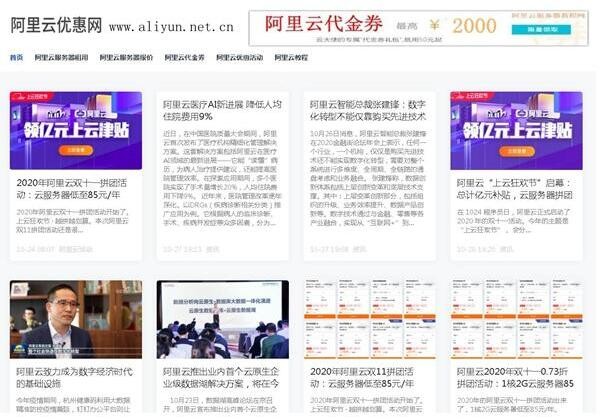This screenshot has width=600, height=419.
Task: Click the excerpt starting 在1024程序员日
Action: coord(514,221)
